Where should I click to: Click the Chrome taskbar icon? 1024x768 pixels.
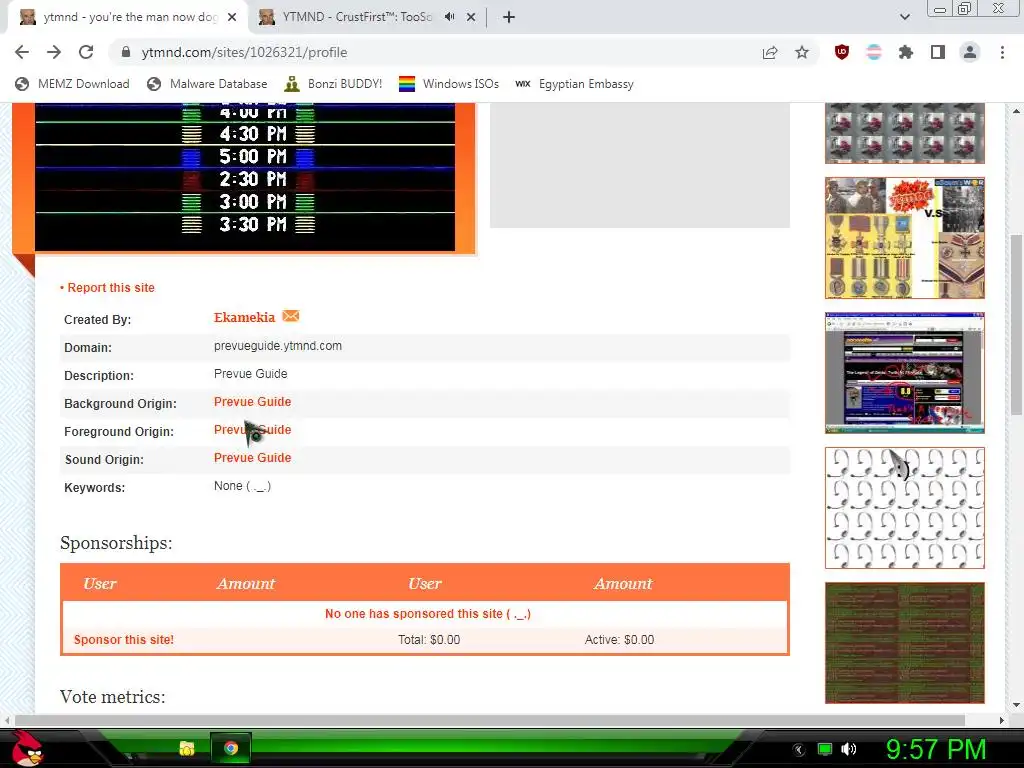pyautogui.click(x=231, y=748)
